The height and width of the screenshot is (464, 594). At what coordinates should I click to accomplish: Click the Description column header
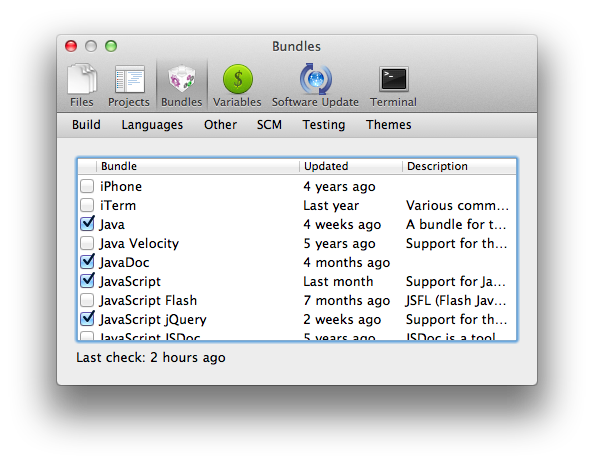pos(459,166)
